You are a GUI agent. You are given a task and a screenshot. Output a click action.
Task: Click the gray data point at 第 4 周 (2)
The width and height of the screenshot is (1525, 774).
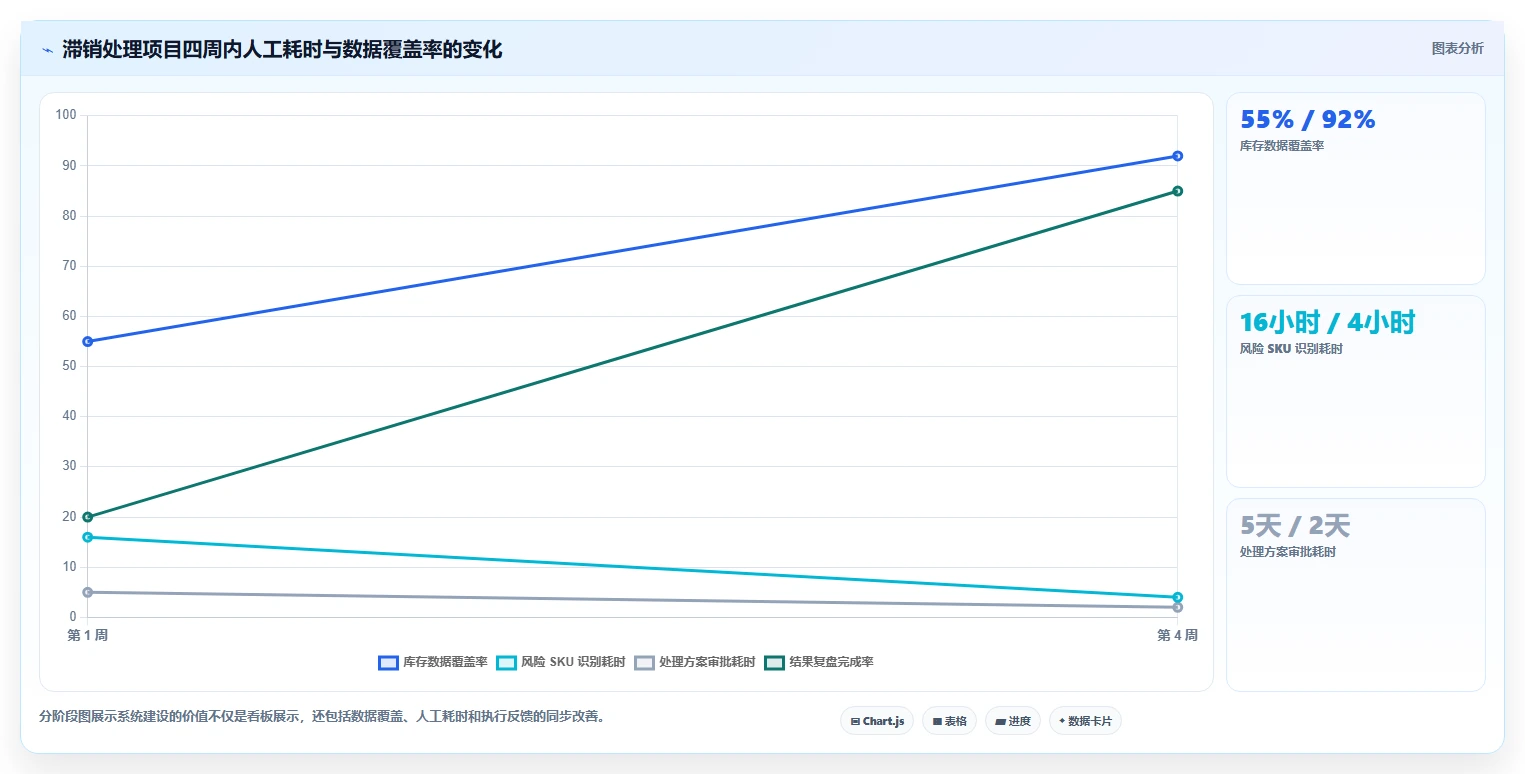1177,607
